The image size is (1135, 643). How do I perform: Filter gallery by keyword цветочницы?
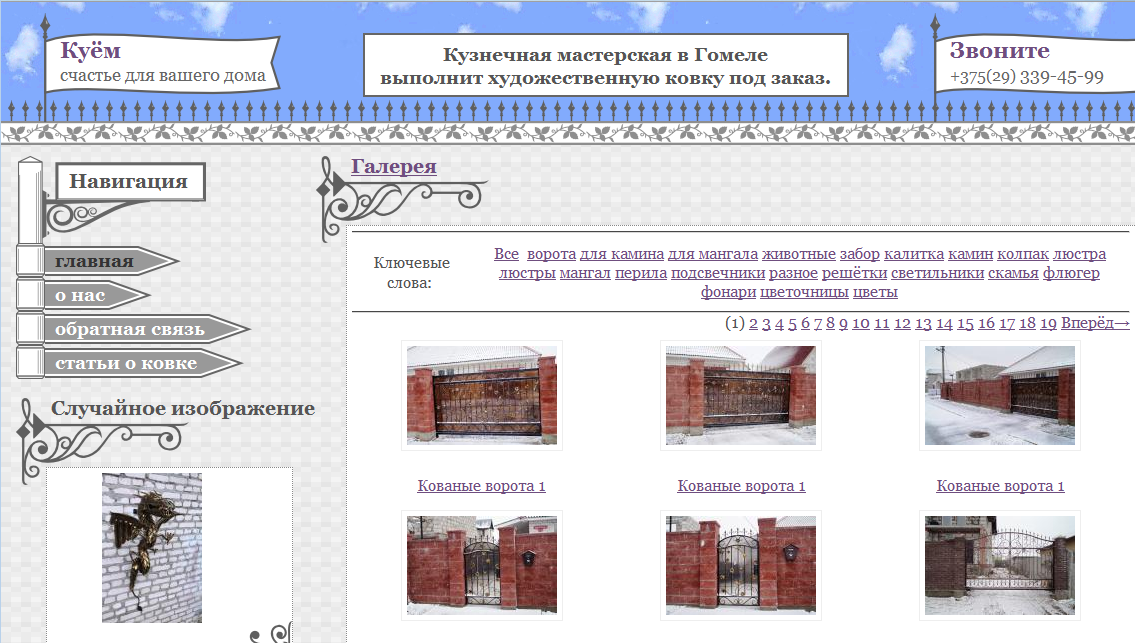pos(804,292)
